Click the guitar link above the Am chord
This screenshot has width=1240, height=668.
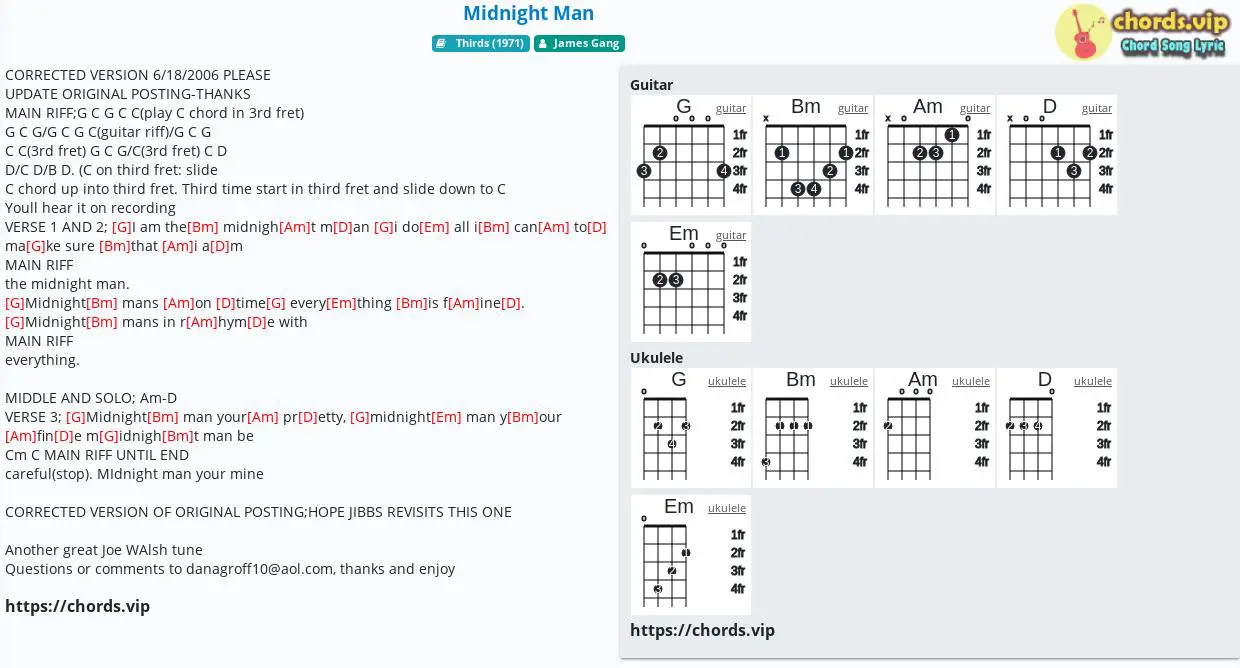click(975, 108)
